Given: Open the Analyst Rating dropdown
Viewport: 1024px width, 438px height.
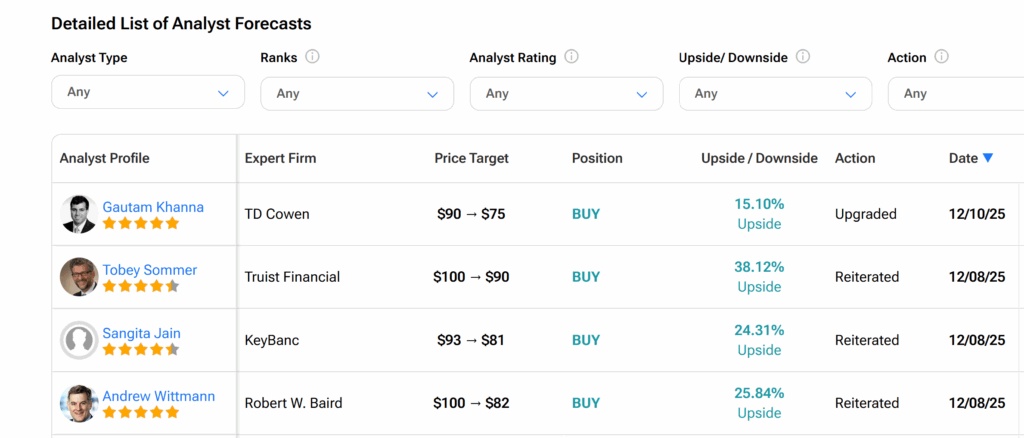Looking at the screenshot, I should pos(566,94).
